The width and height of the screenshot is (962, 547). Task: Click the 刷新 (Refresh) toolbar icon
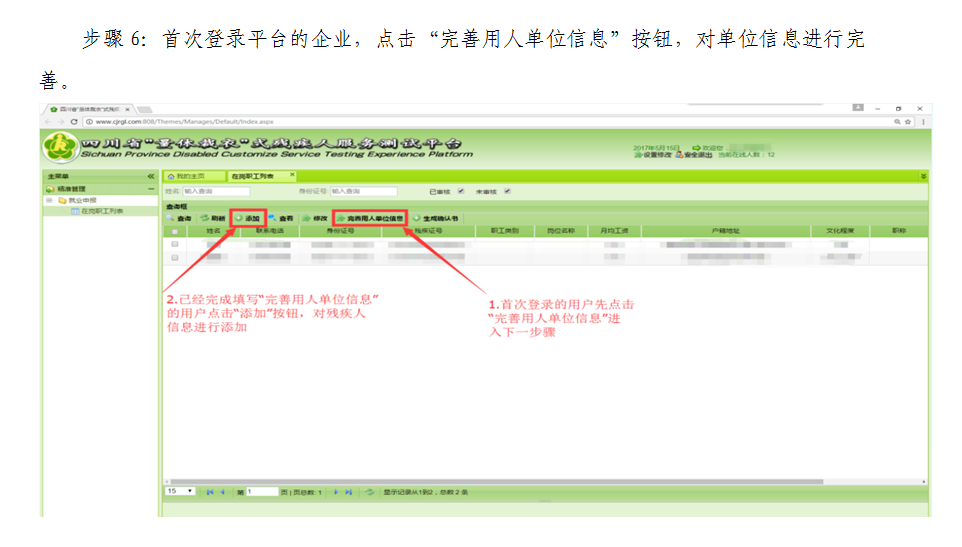pyautogui.click(x=204, y=218)
